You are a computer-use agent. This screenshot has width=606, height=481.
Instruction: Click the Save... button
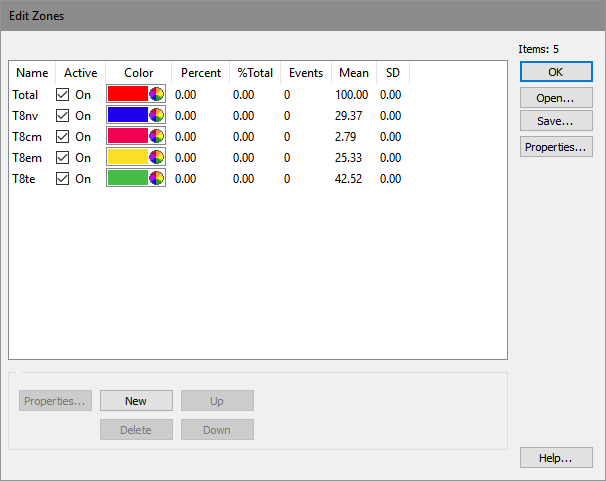coord(555,121)
